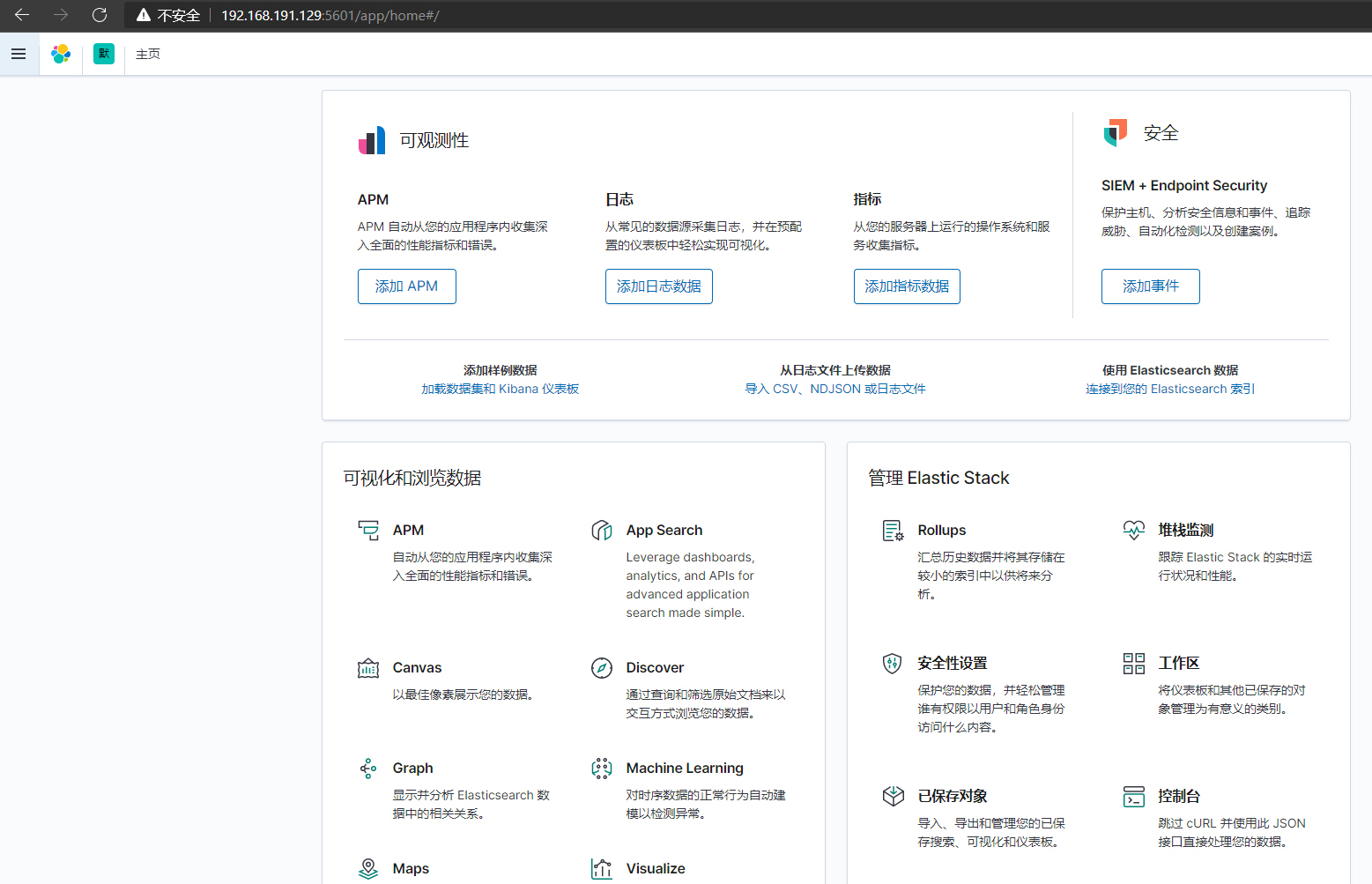Open the 已保存对象 title
1372x884 pixels.
click(953, 797)
